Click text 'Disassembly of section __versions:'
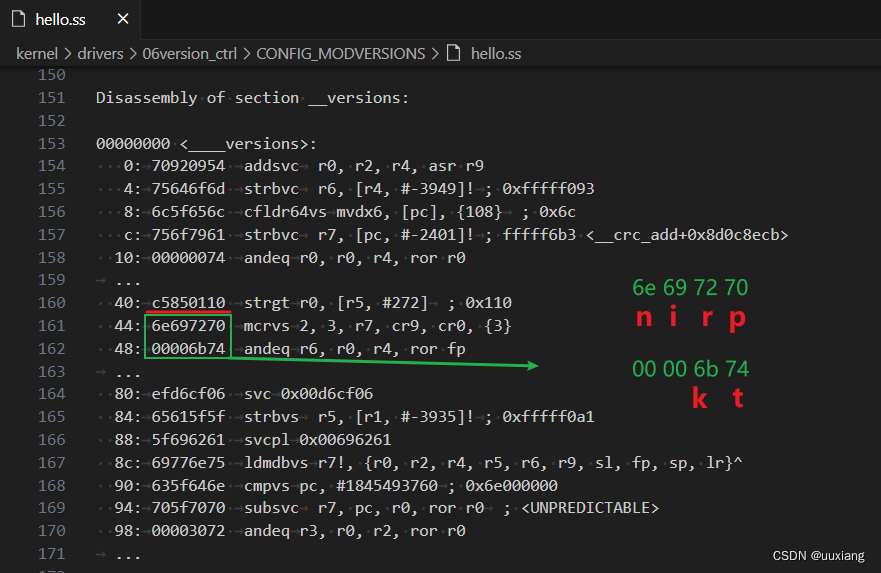Viewport: 881px width, 573px height. click(x=252, y=98)
